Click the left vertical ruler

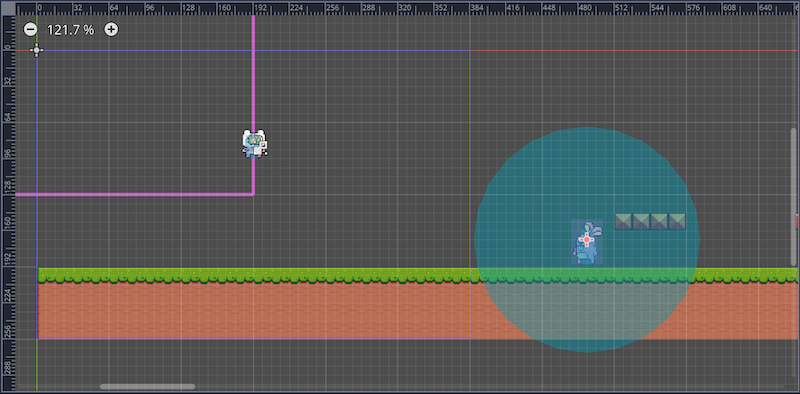tap(9, 203)
